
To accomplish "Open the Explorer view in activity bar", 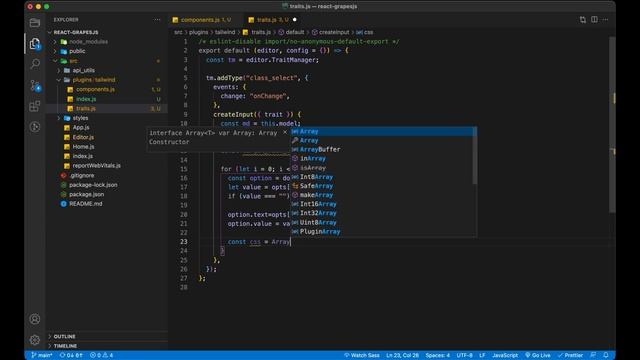I will click(35, 44).
